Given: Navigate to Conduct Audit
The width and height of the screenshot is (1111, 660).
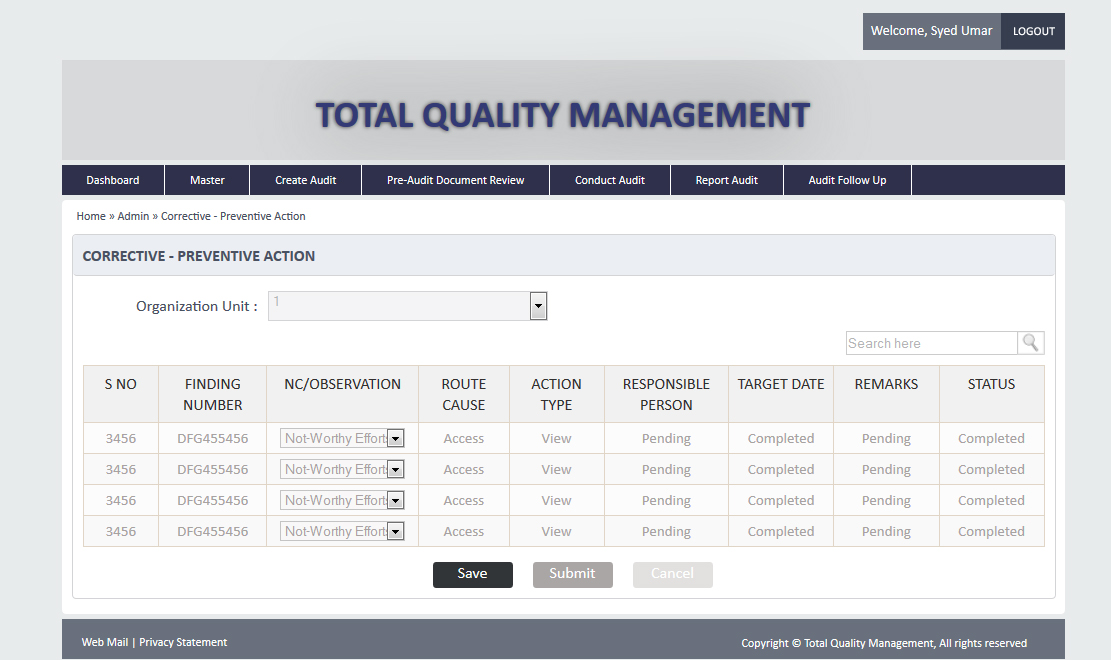Looking at the screenshot, I should click(610, 180).
